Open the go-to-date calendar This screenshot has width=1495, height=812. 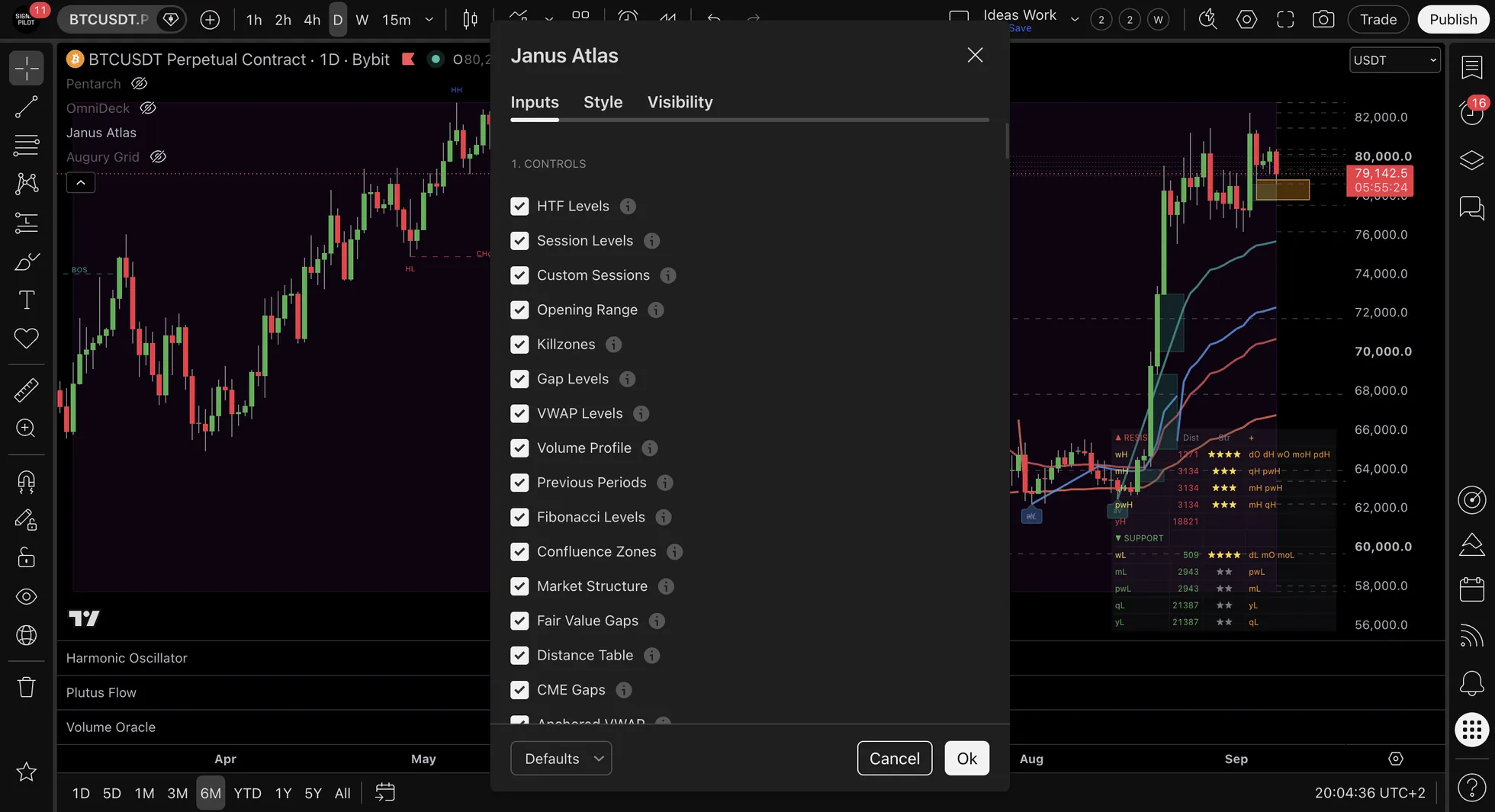point(385,793)
